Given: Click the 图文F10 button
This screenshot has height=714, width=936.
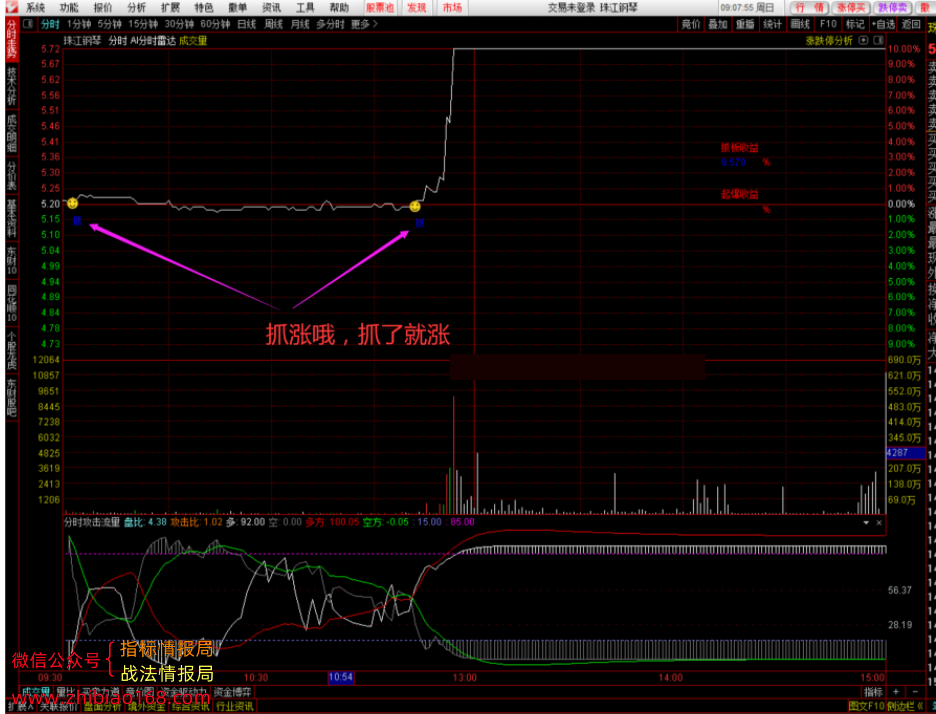Looking at the screenshot, I should coord(866,707).
